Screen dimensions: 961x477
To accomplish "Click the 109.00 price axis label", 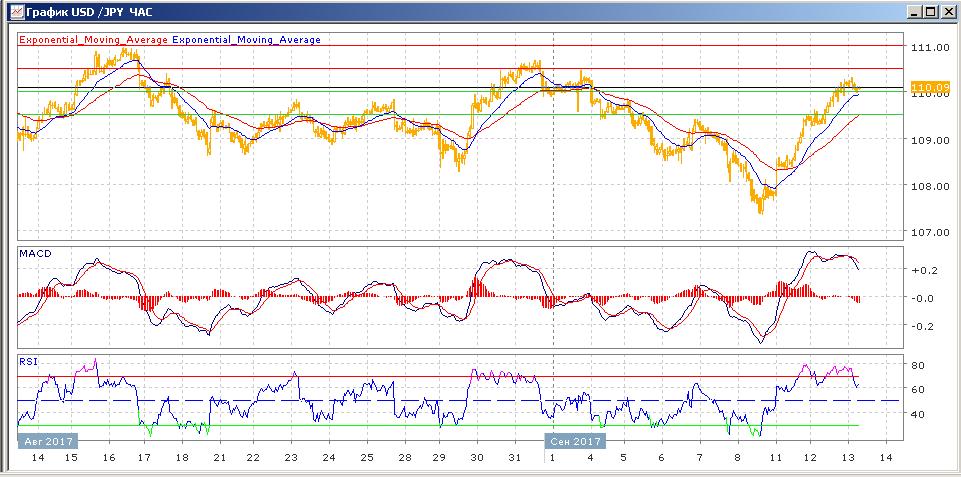I will (930, 140).
